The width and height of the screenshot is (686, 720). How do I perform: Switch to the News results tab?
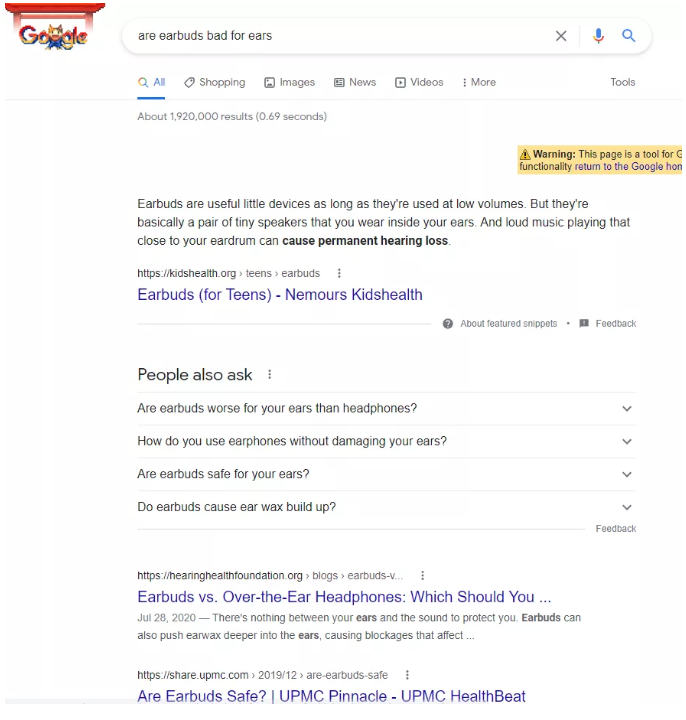[x=355, y=82]
